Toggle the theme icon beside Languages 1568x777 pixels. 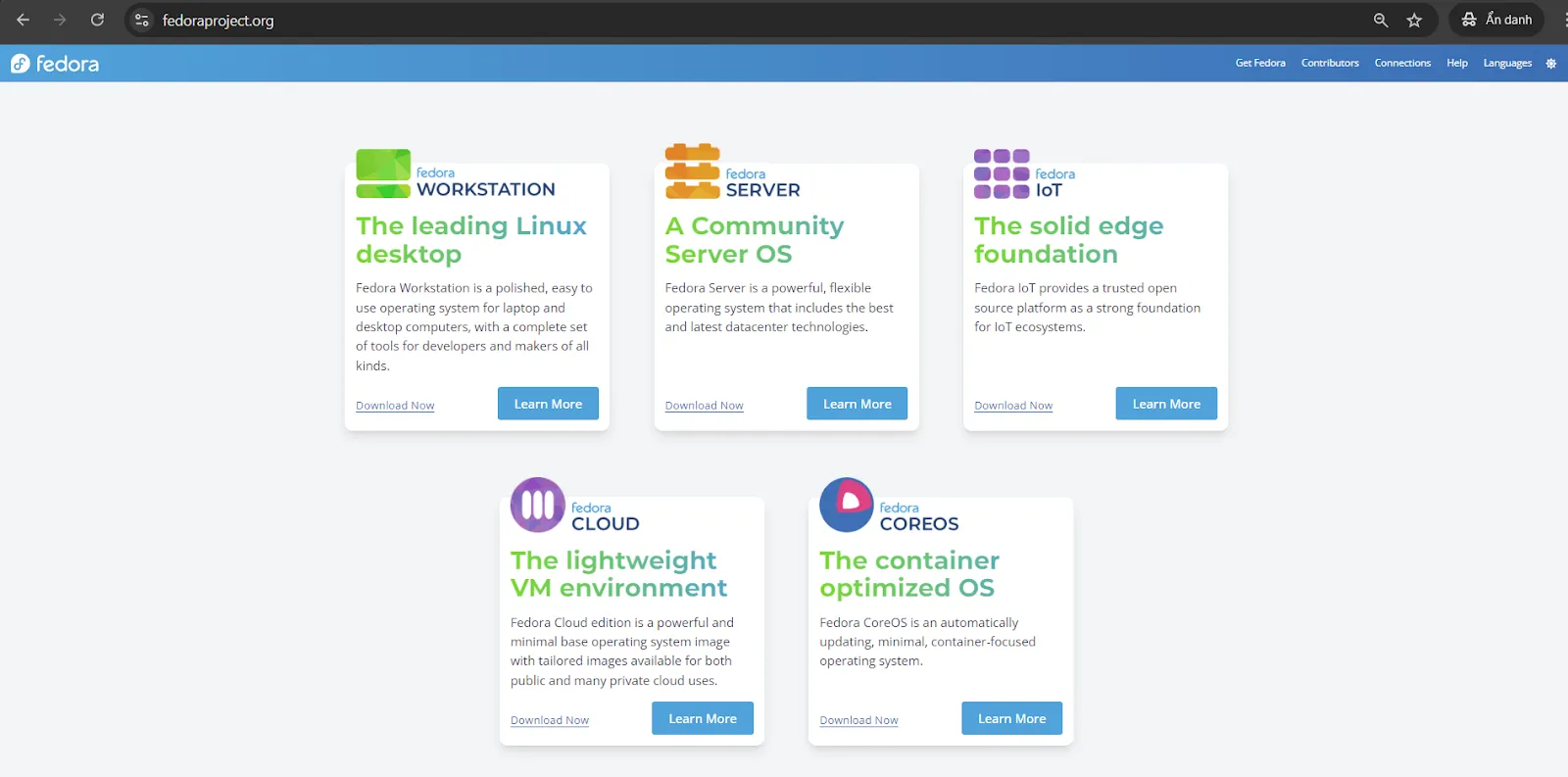click(x=1551, y=64)
